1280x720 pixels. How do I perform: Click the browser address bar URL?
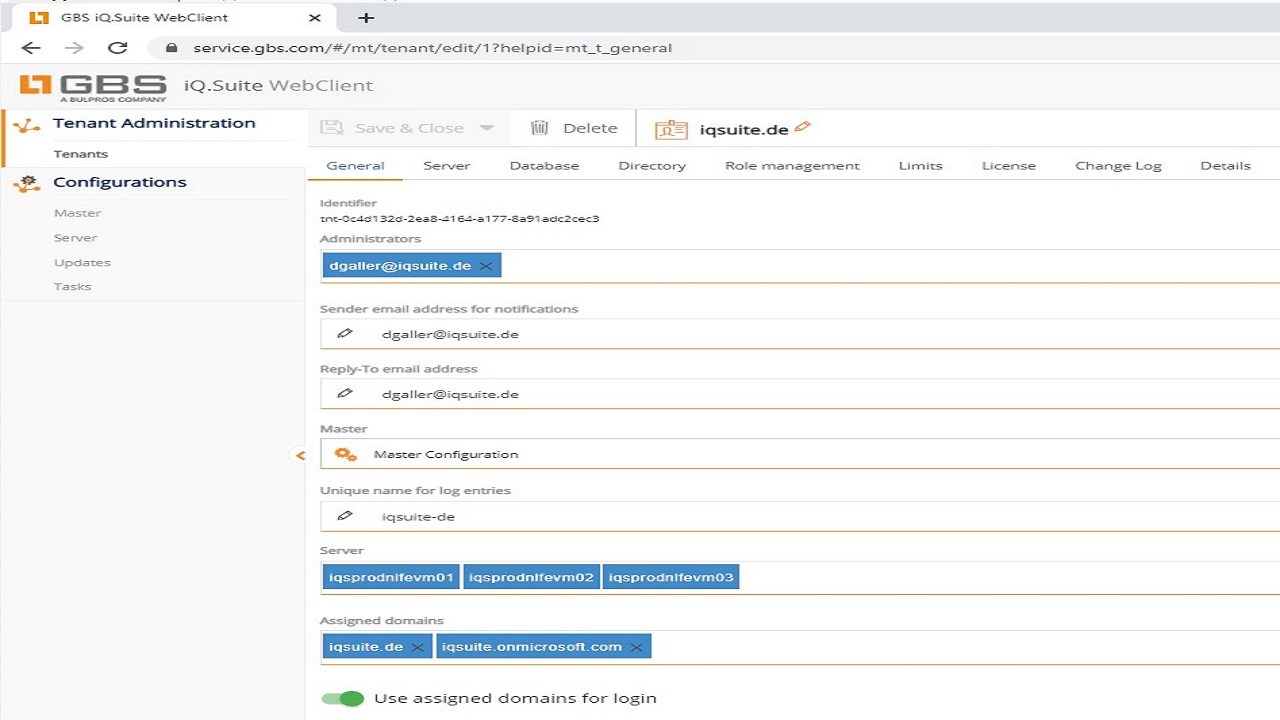(432, 47)
